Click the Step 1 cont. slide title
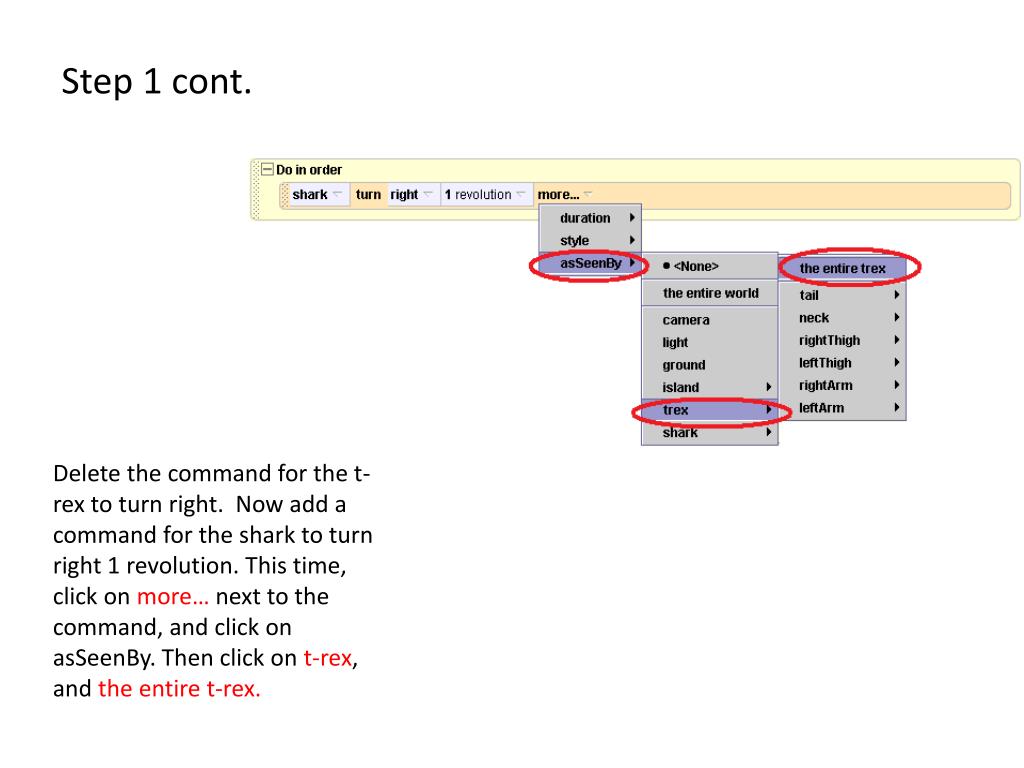1024x768 pixels. click(156, 82)
